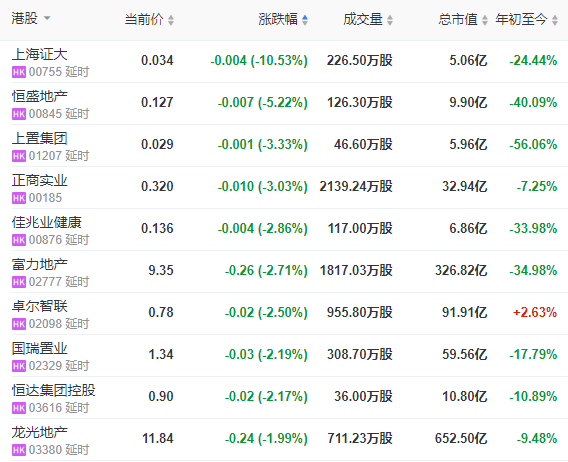Open stock 上置集团

[x=39, y=138]
